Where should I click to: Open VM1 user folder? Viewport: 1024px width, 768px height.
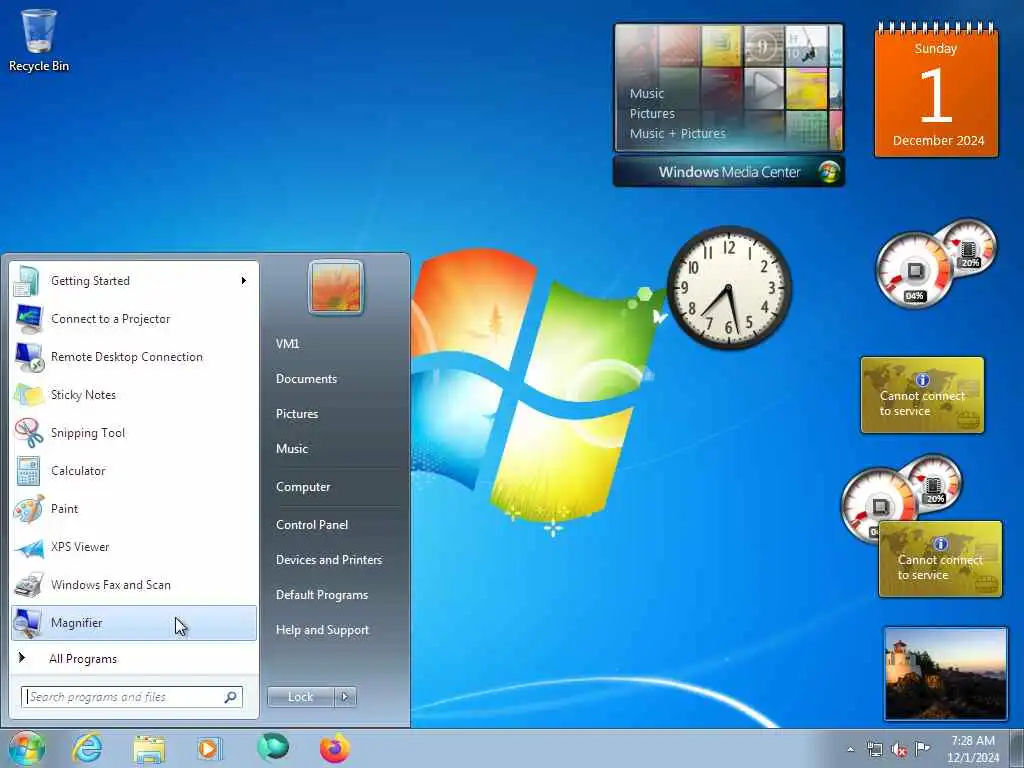click(x=287, y=344)
